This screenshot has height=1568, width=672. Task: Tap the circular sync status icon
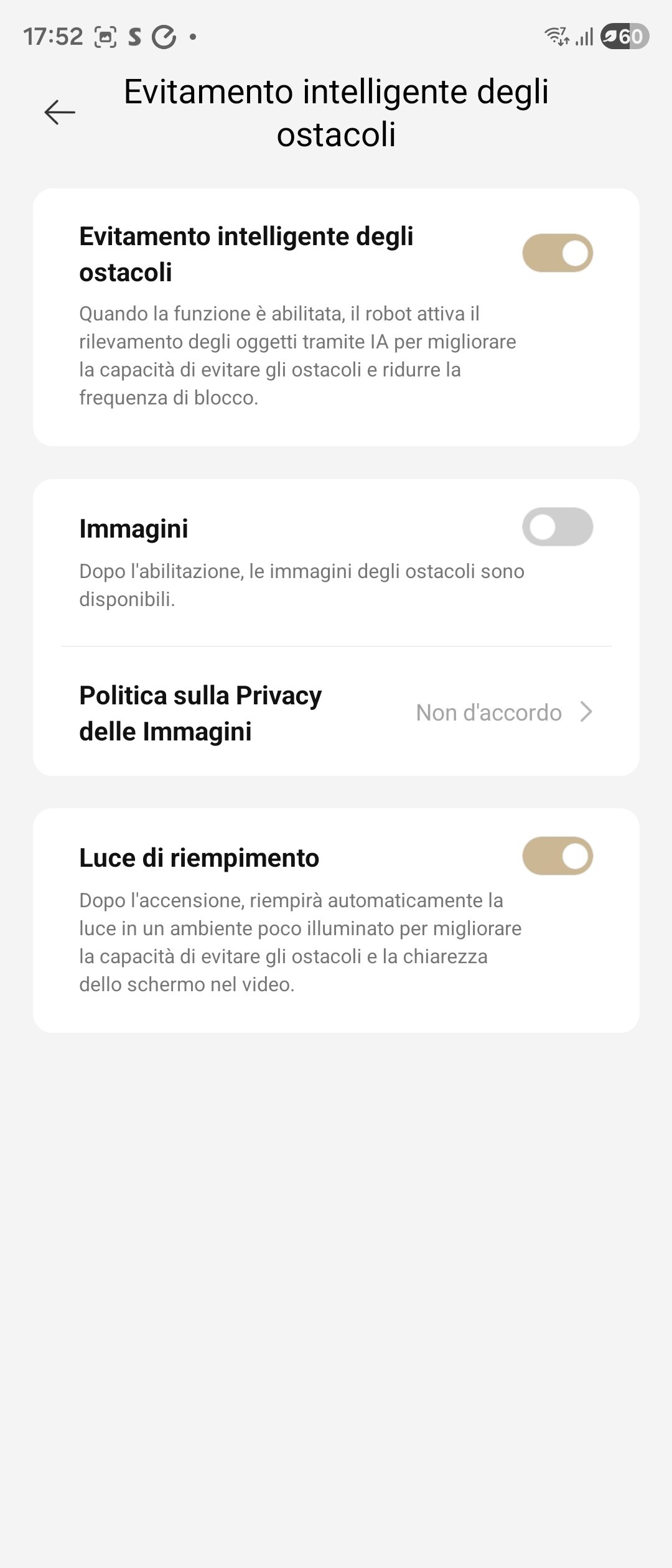(164, 37)
